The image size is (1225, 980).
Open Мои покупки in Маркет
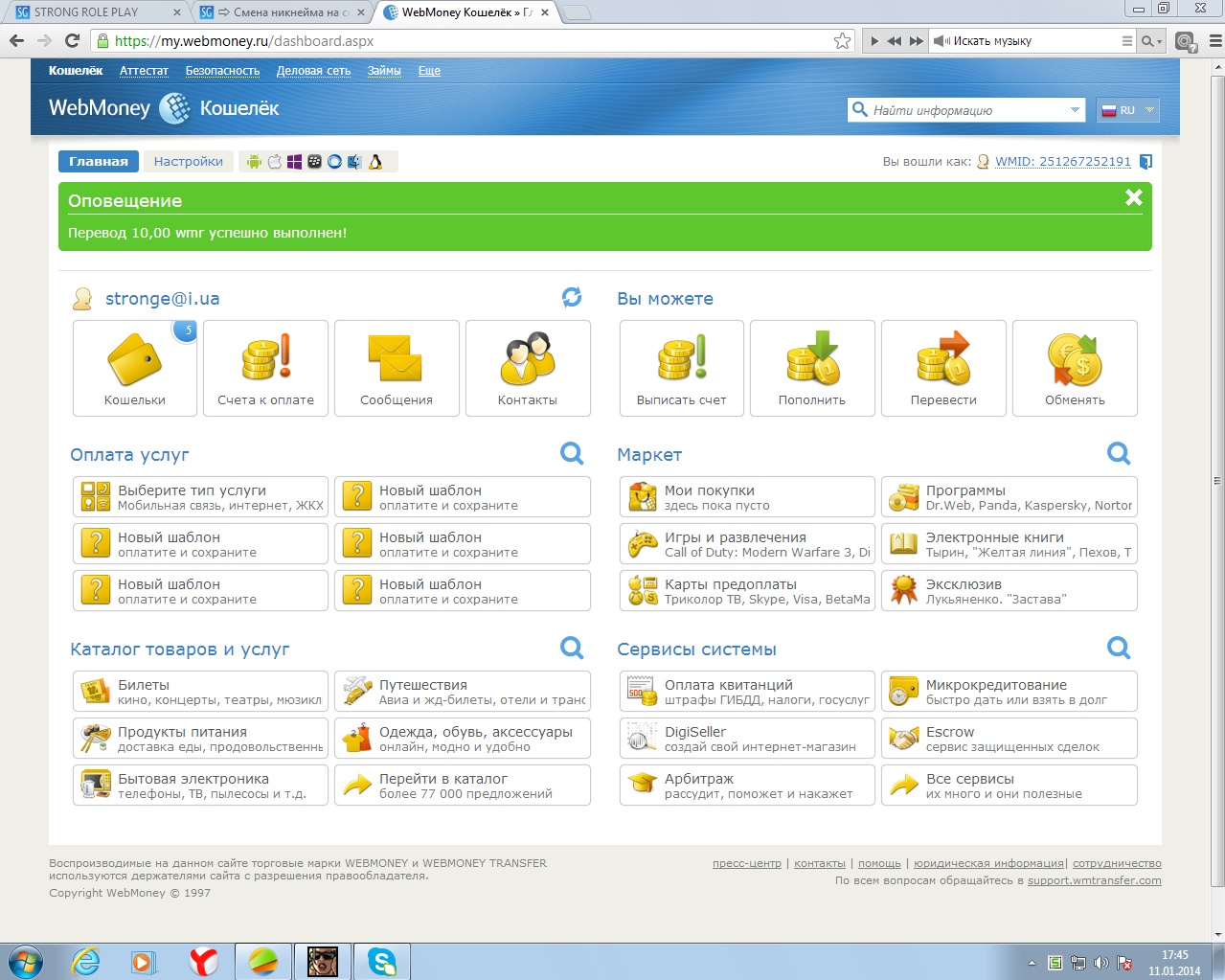pos(747,497)
